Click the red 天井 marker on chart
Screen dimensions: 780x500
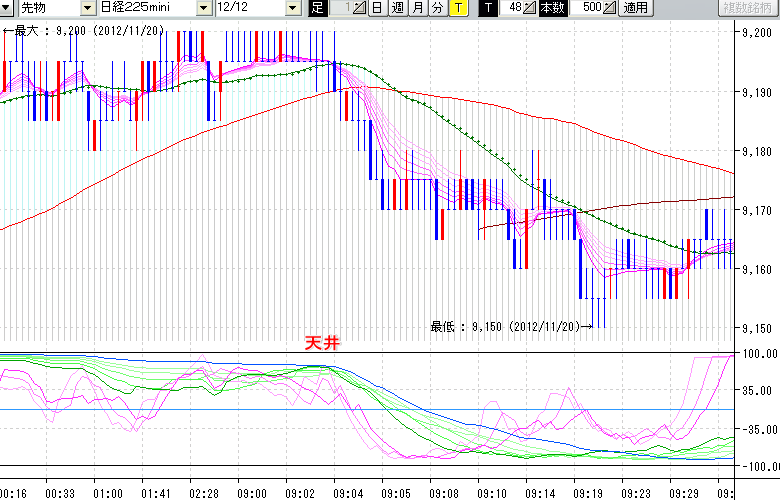pos(322,342)
